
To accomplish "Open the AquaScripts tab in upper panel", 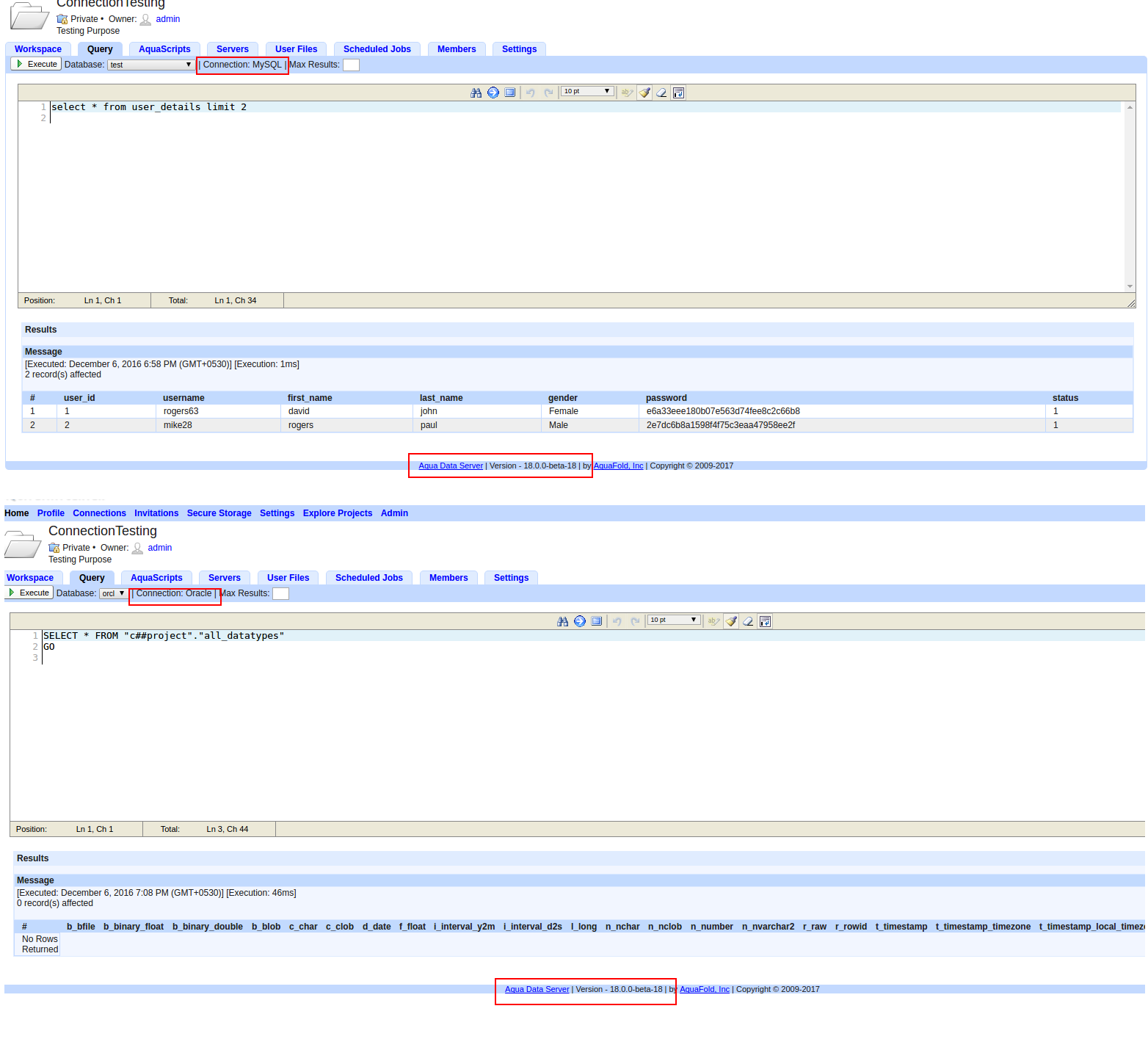I will [164, 49].
